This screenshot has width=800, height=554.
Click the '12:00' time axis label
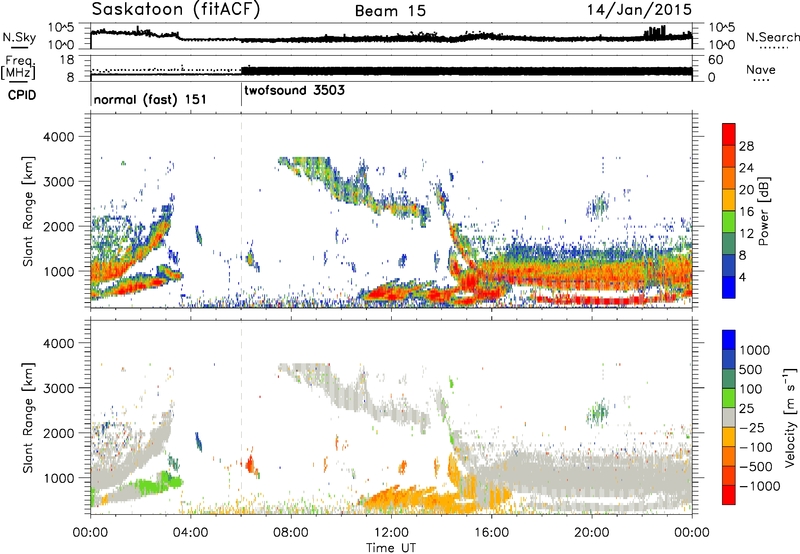[x=391, y=533]
